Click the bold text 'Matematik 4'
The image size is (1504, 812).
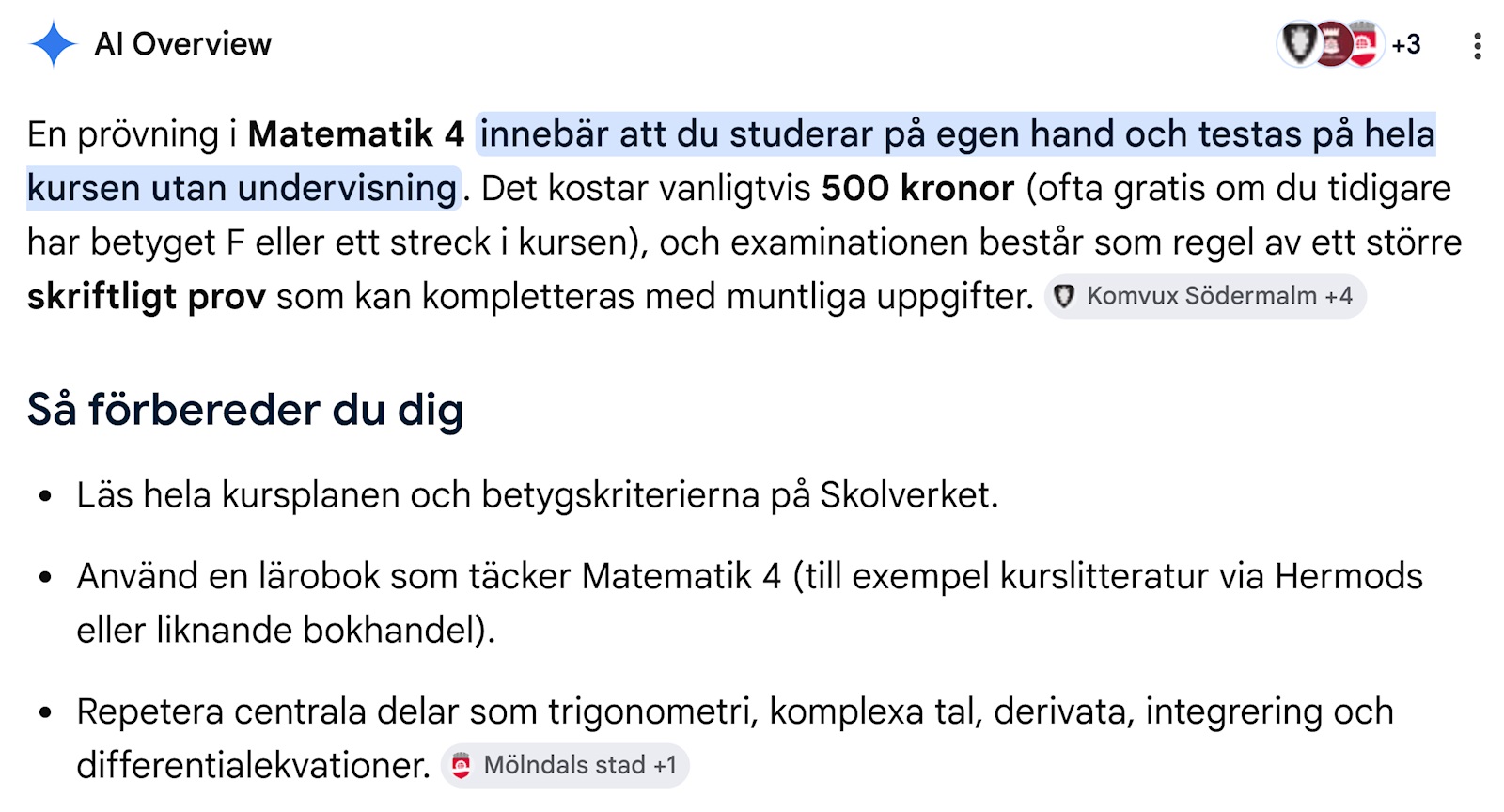tap(356, 134)
